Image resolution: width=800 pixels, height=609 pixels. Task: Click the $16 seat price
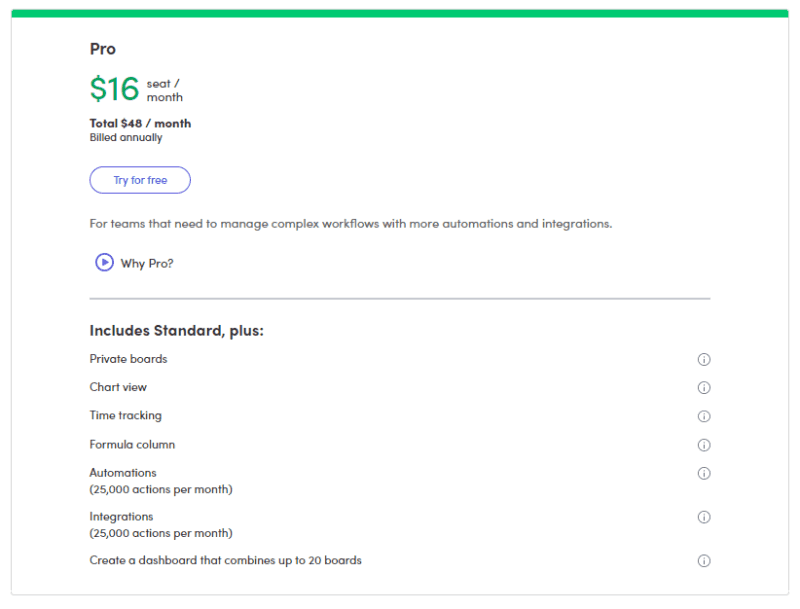click(x=114, y=89)
